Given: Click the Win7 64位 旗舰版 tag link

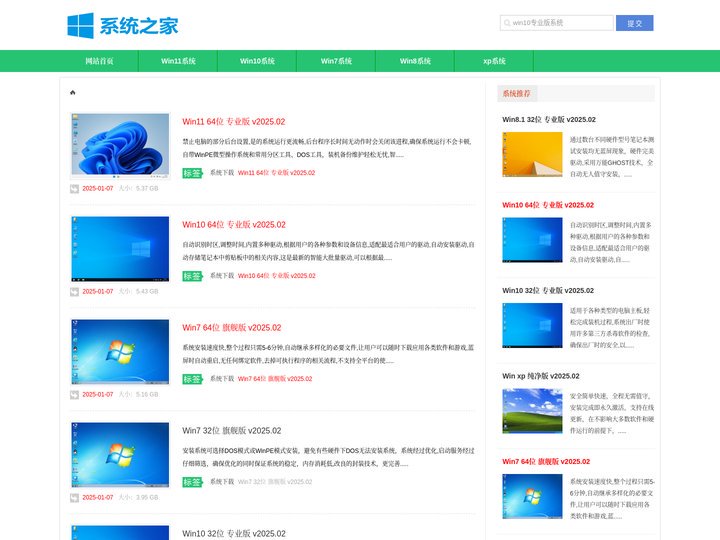Looking at the screenshot, I should pyautogui.click(x=275, y=379).
